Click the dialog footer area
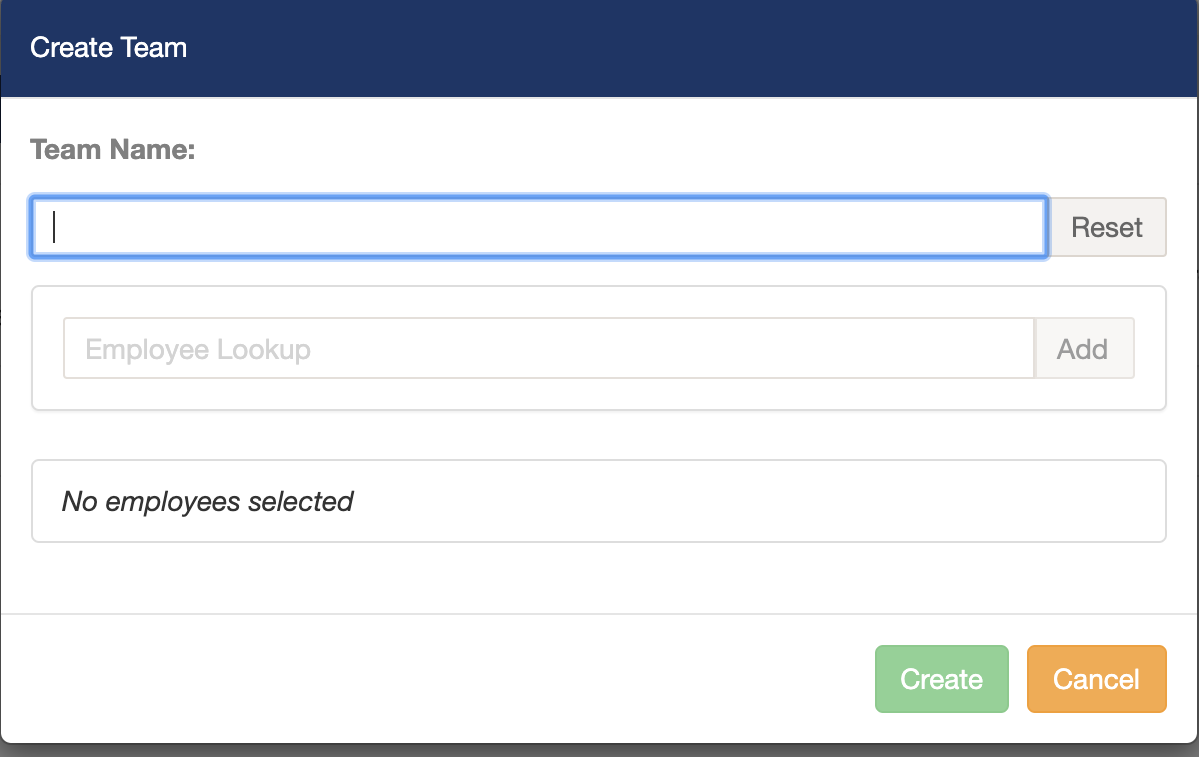 400,678
